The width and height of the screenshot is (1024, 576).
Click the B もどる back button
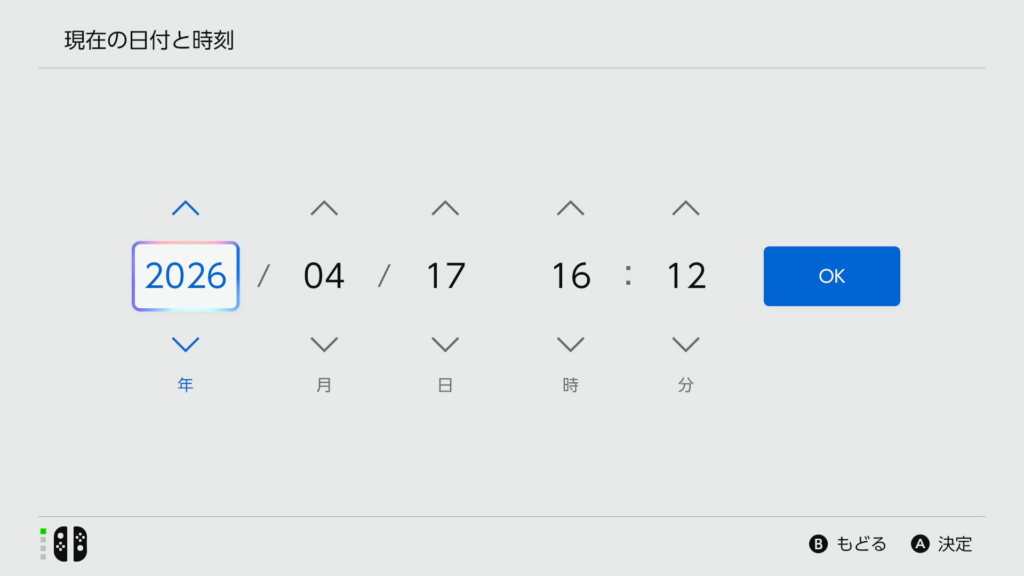pyautogui.click(x=848, y=544)
